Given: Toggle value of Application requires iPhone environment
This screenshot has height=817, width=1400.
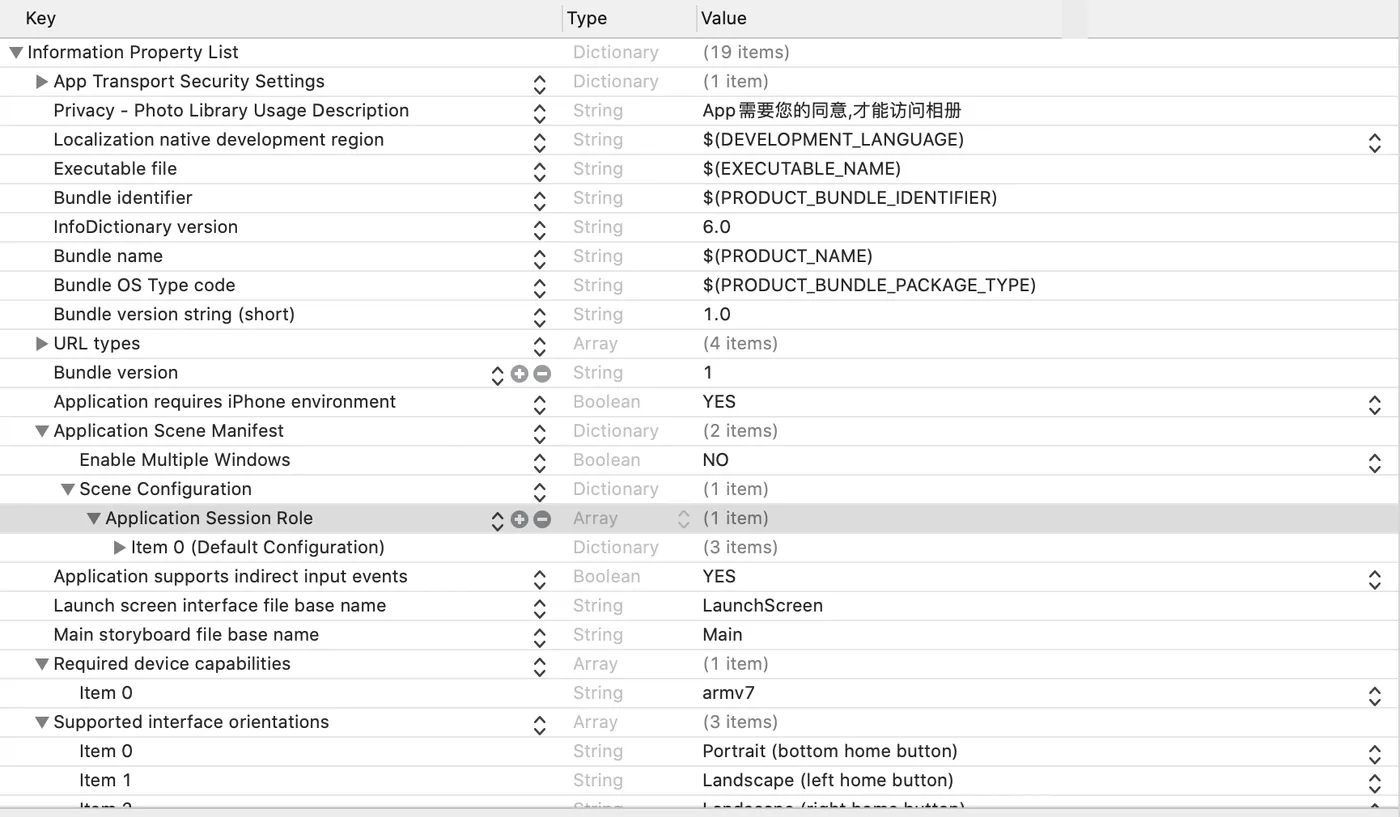Looking at the screenshot, I should point(1375,404).
